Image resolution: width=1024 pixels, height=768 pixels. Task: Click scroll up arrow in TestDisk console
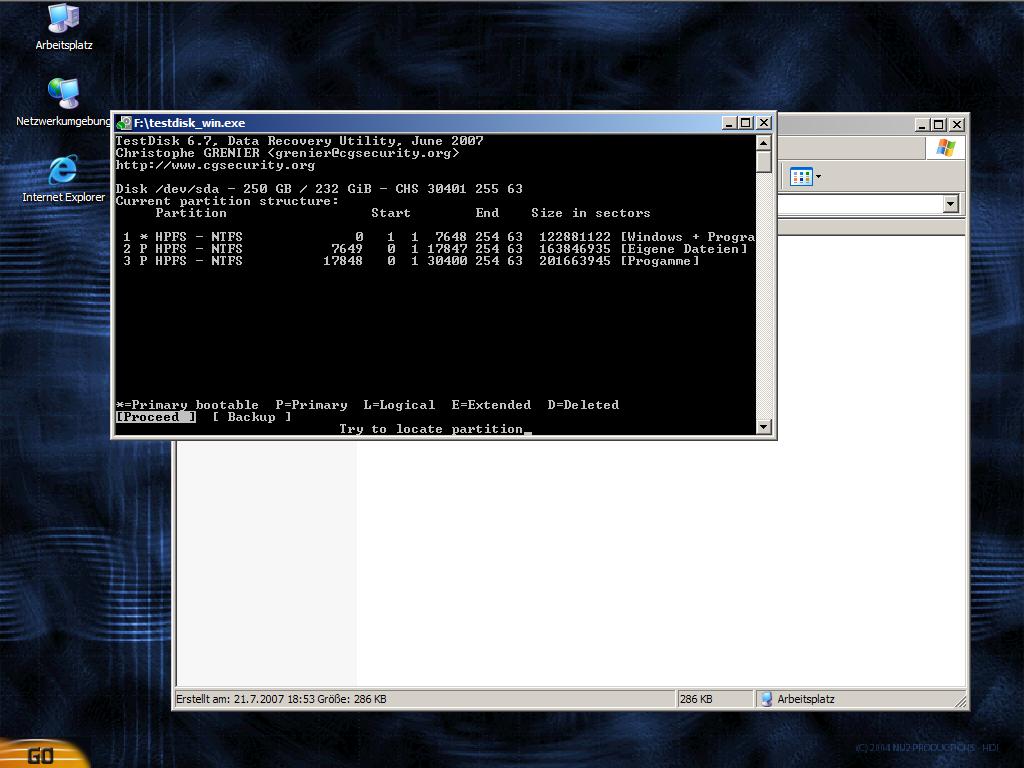pyautogui.click(x=763, y=142)
